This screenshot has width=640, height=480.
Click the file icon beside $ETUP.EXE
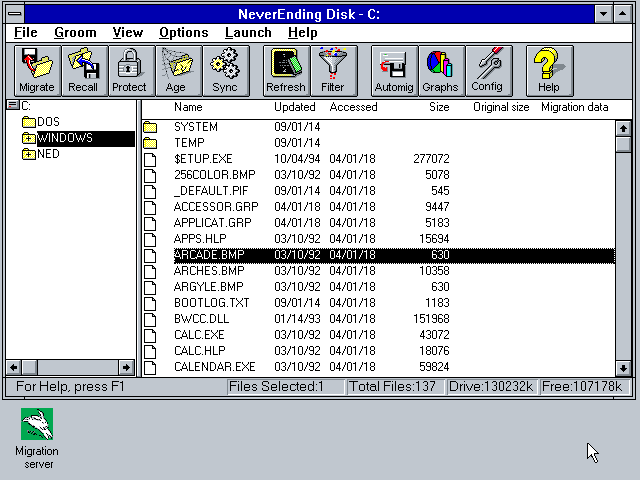150,159
